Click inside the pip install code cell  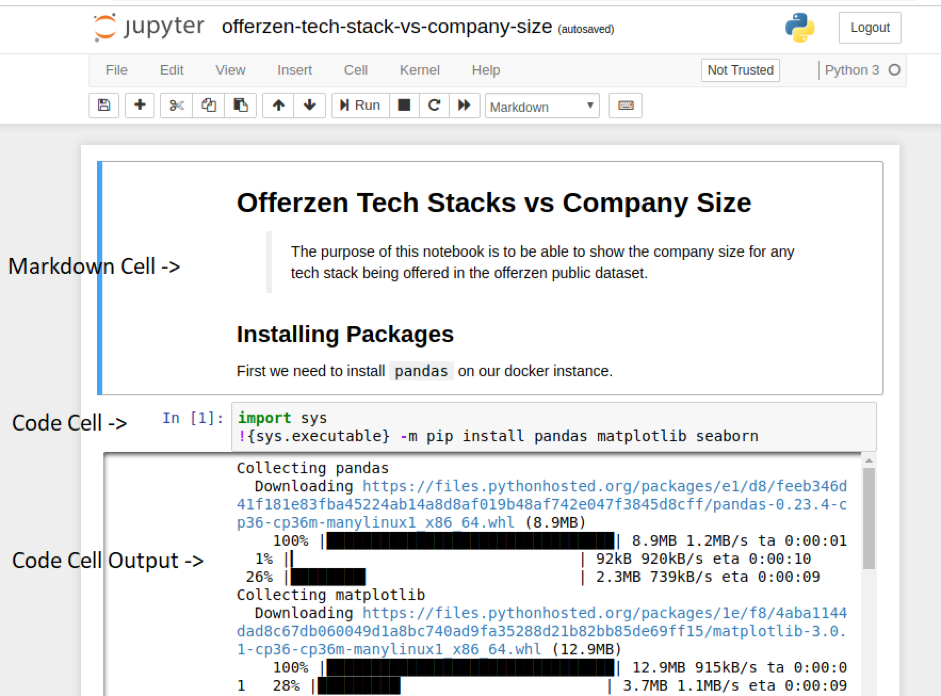pyautogui.click(x=553, y=427)
